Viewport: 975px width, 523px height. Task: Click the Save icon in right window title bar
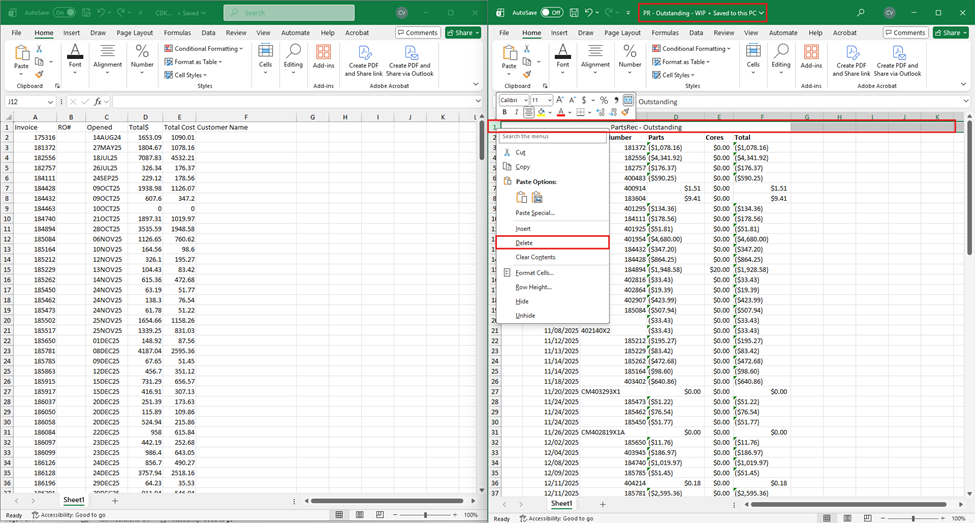click(574, 12)
